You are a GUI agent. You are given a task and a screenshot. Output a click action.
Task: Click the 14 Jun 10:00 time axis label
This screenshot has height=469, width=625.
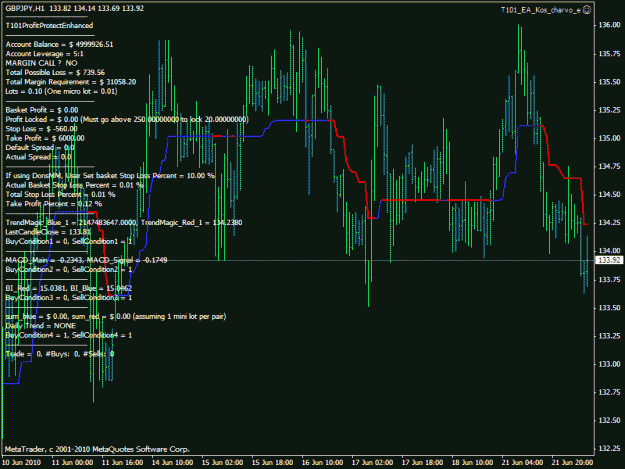click(173, 462)
